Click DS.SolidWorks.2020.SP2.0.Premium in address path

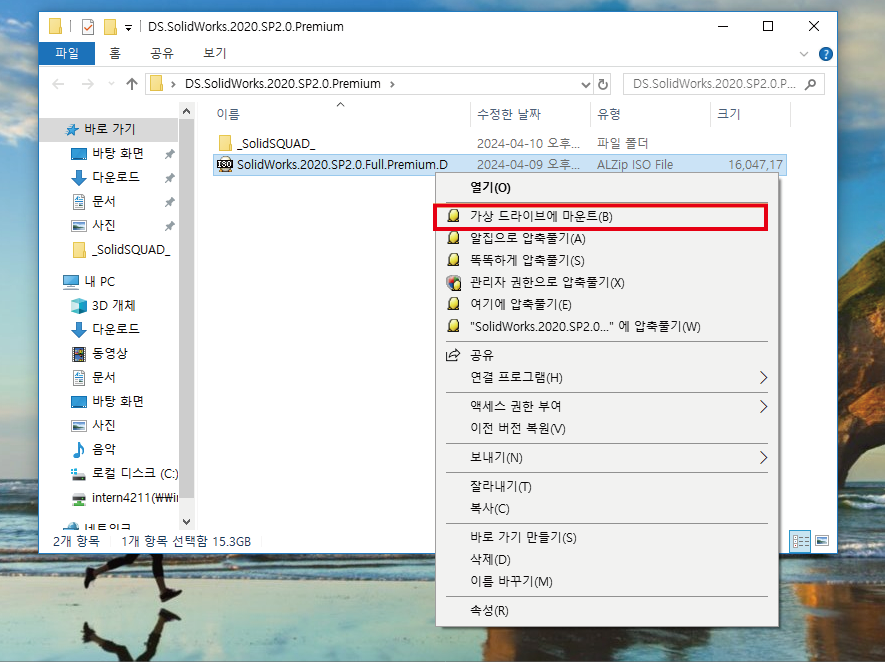coord(283,84)
